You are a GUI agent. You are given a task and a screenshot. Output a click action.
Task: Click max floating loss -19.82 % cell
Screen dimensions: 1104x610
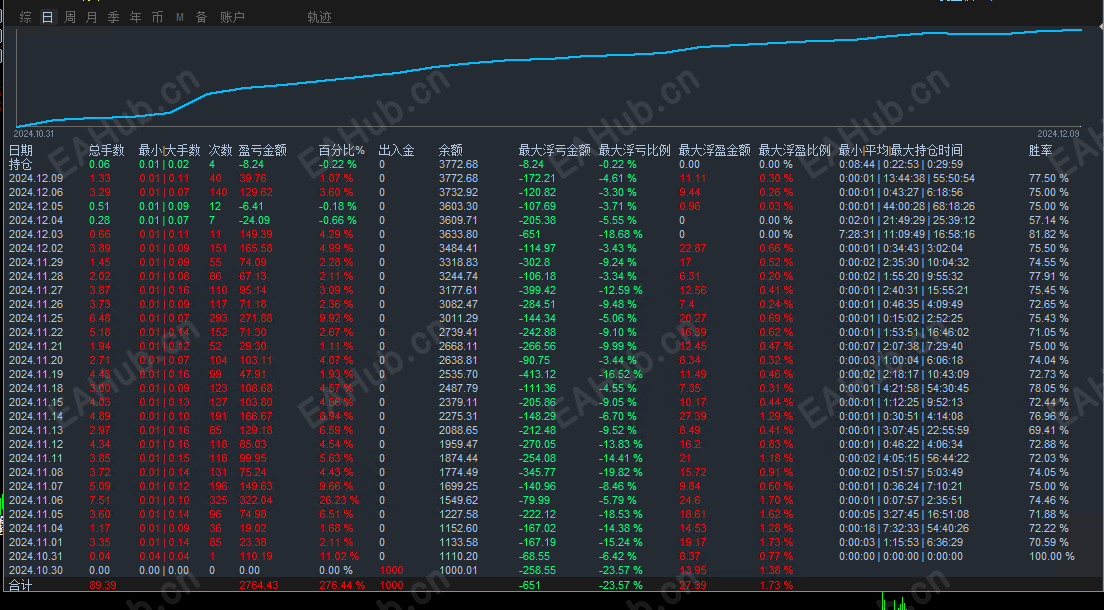coord(620,473)
